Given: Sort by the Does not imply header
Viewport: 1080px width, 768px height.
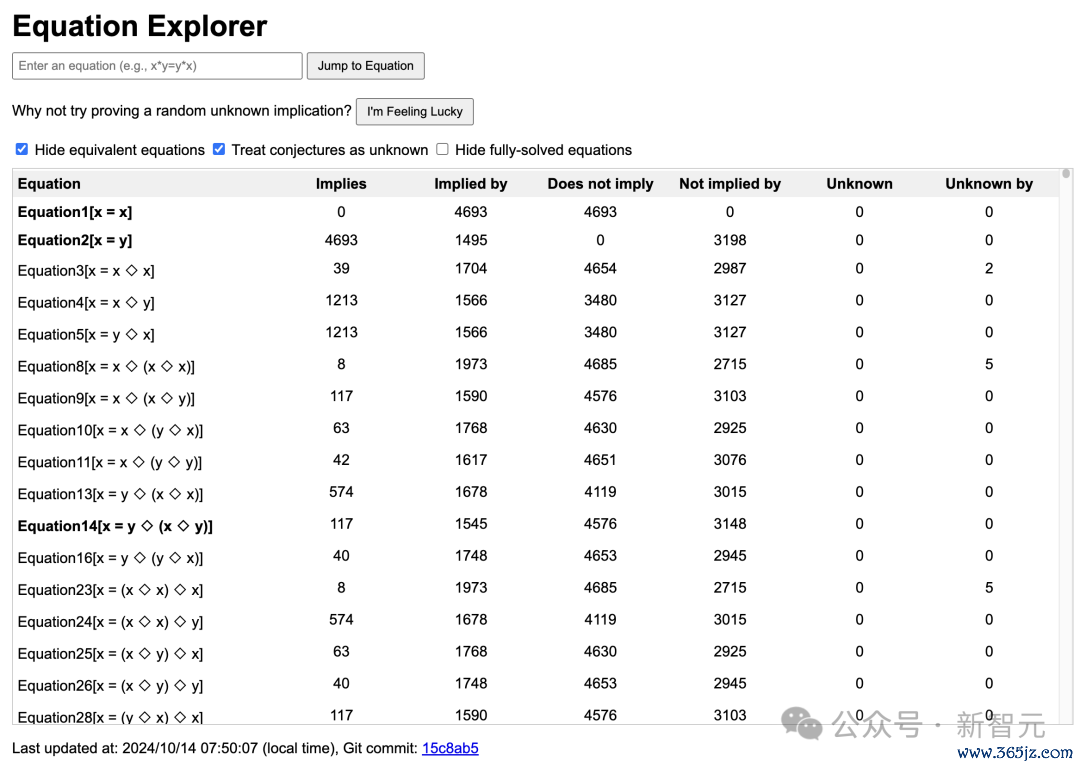Looking at the screenshot, I should tap(600, 184).
